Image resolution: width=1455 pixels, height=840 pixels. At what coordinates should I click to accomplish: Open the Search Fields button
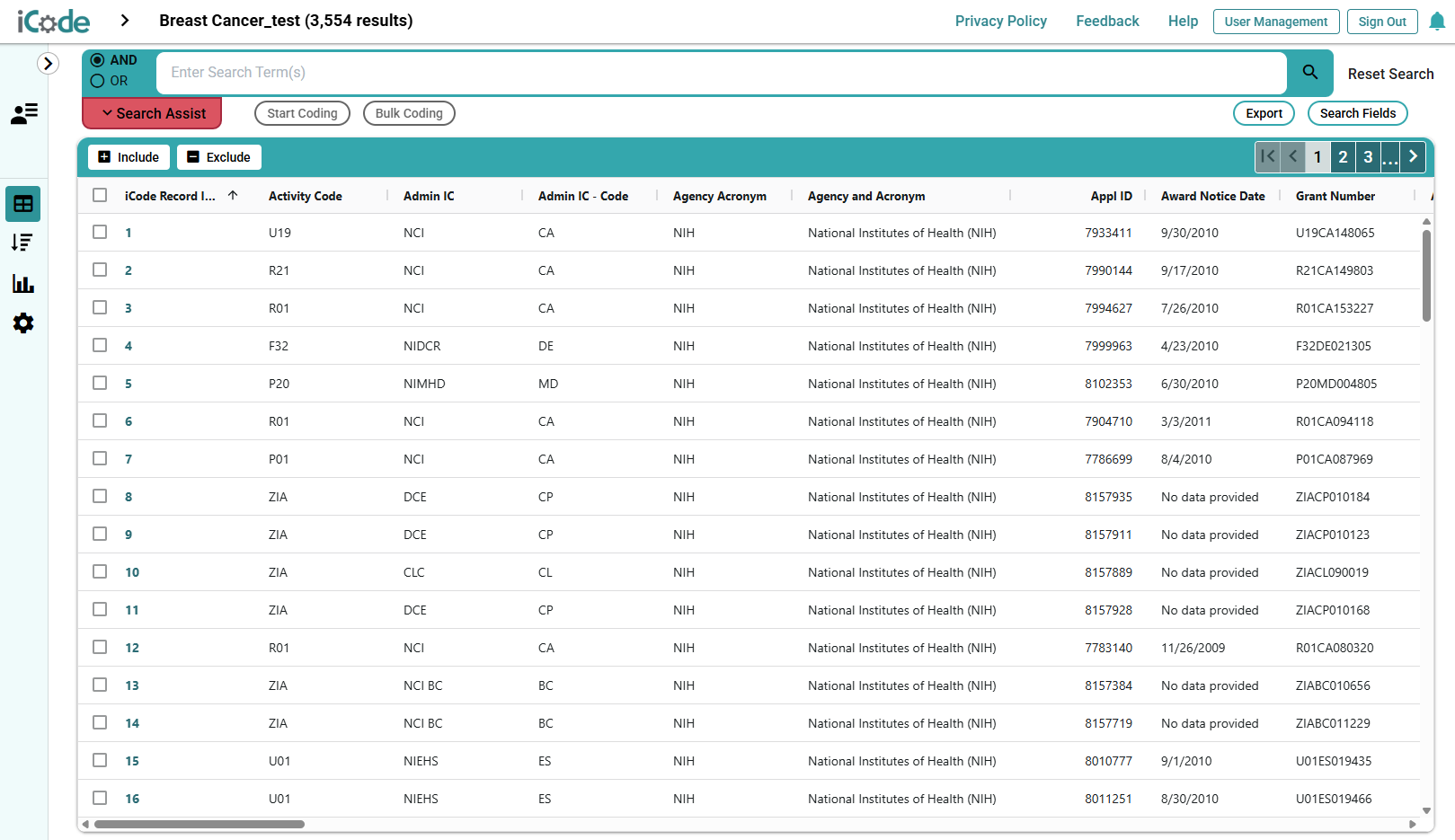coord(1358,113)
